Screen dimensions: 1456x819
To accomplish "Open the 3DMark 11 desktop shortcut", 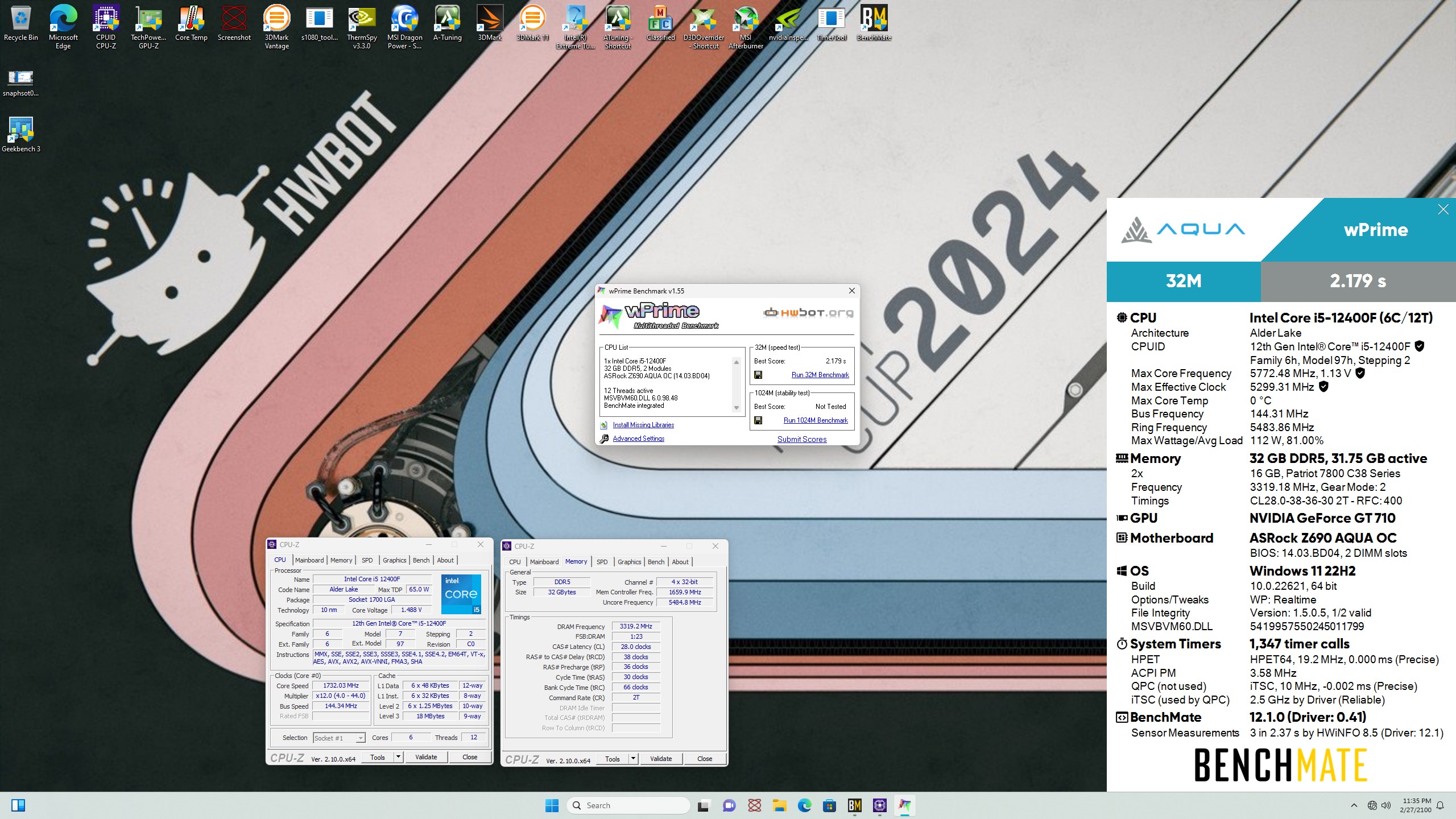I will tap(532, 24).
